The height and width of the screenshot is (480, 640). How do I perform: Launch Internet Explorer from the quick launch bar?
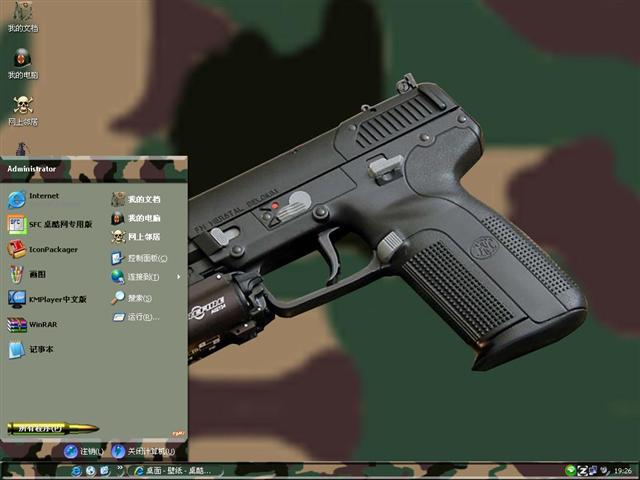tap(76, 471)
